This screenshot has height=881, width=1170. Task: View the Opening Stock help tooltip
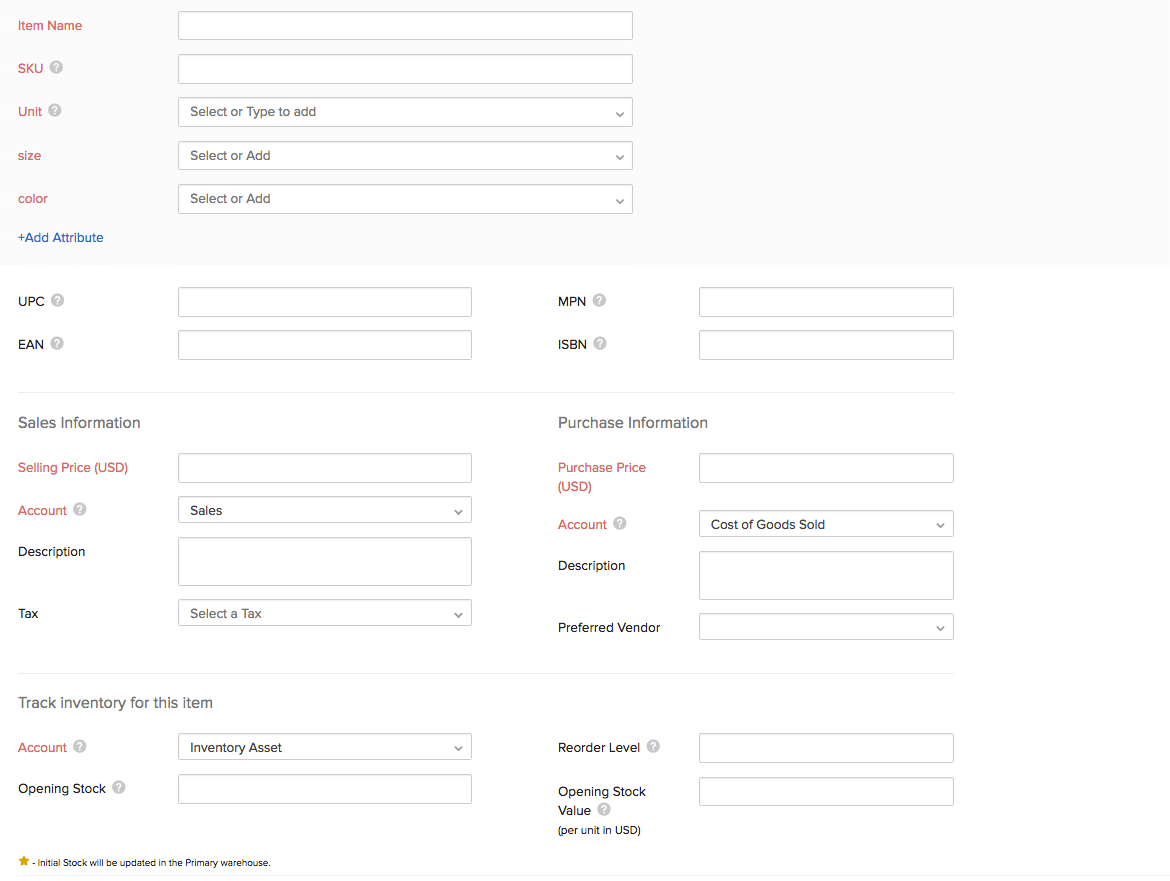pyautogui.click(x=118, y=787)
